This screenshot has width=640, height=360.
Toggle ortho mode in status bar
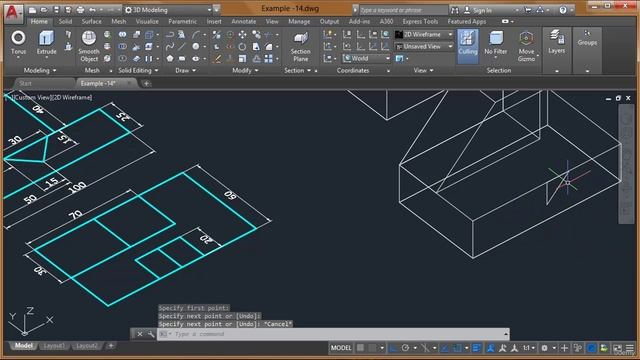393,348
